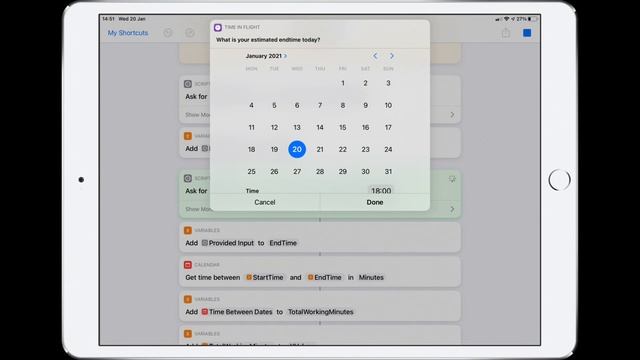
Task: Pick January 28 in the calendar
Action: 320,171
